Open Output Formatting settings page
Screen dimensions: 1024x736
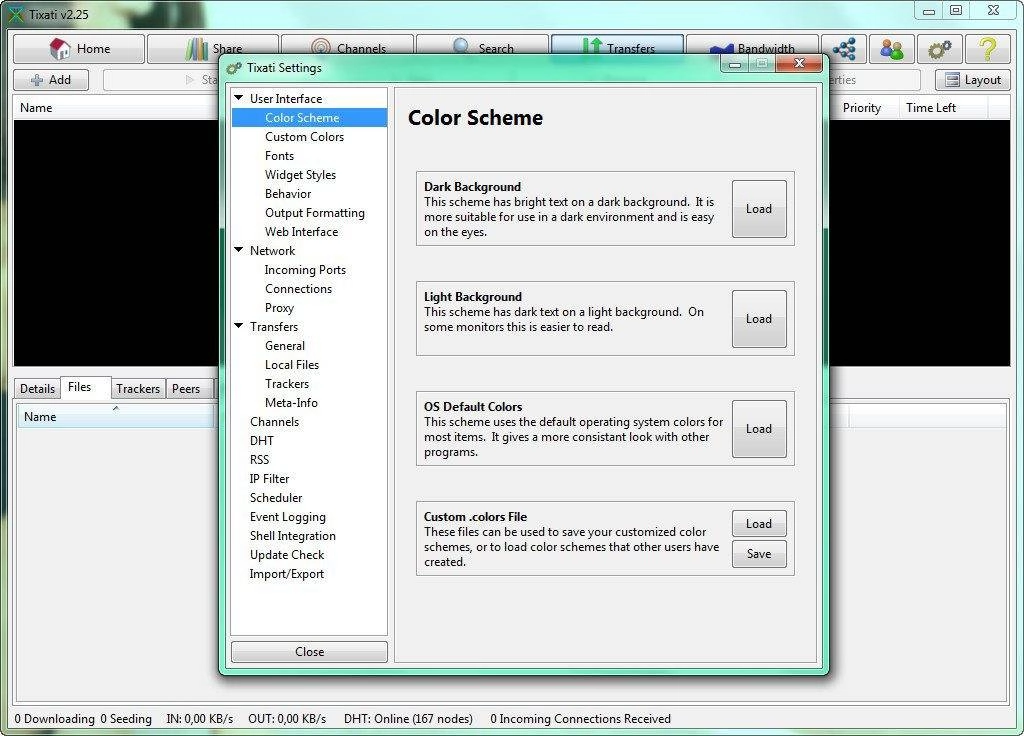pos(315,213)
